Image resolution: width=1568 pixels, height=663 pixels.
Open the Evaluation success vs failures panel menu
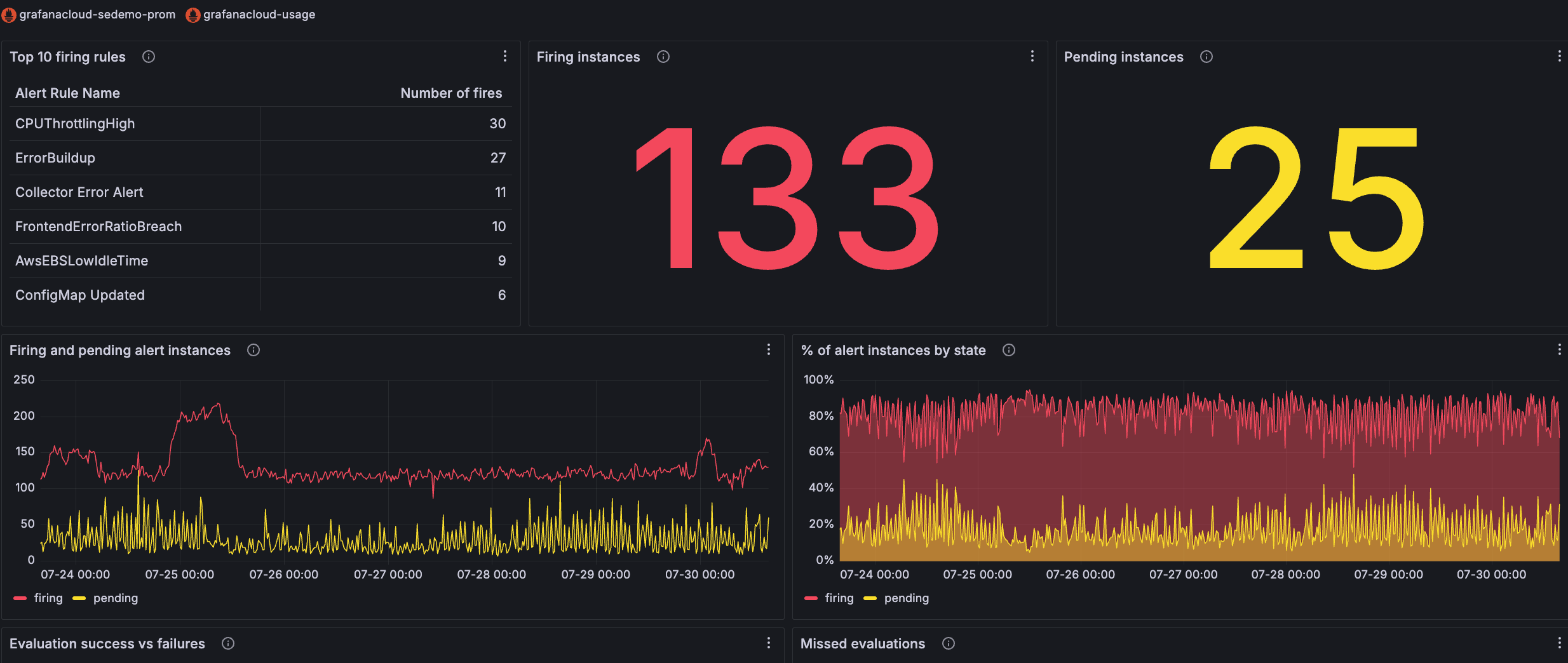(x=769, y=643)
